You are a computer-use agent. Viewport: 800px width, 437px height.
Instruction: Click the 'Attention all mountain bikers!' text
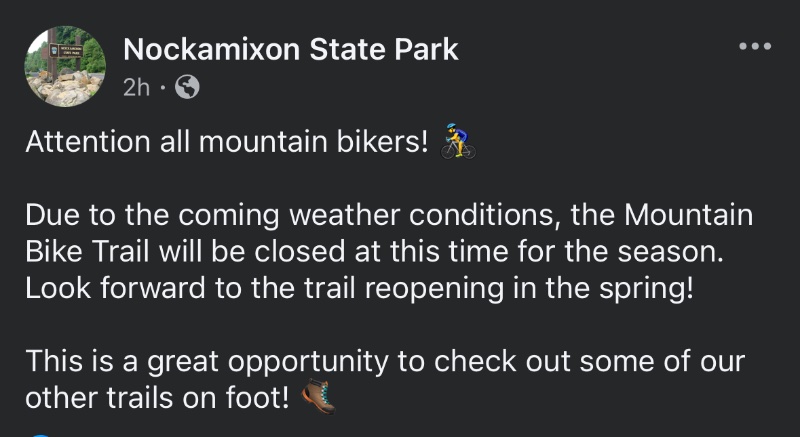click(x=227, y=143)
